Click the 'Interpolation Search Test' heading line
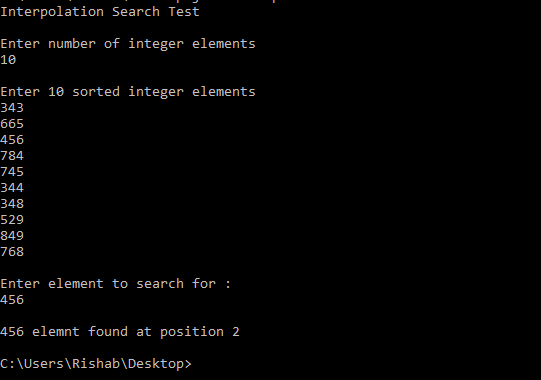541x380 pixels. point(100,12)
